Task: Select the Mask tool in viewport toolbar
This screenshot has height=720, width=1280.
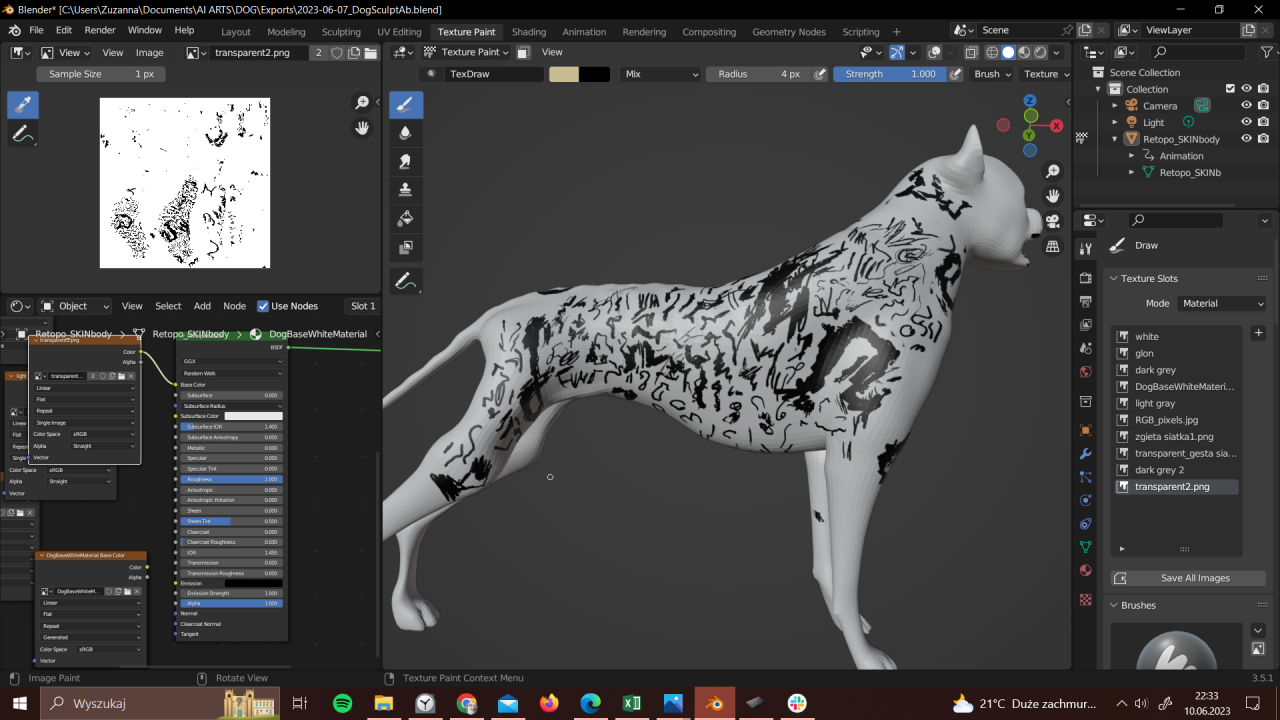Action: click(406, 246)
